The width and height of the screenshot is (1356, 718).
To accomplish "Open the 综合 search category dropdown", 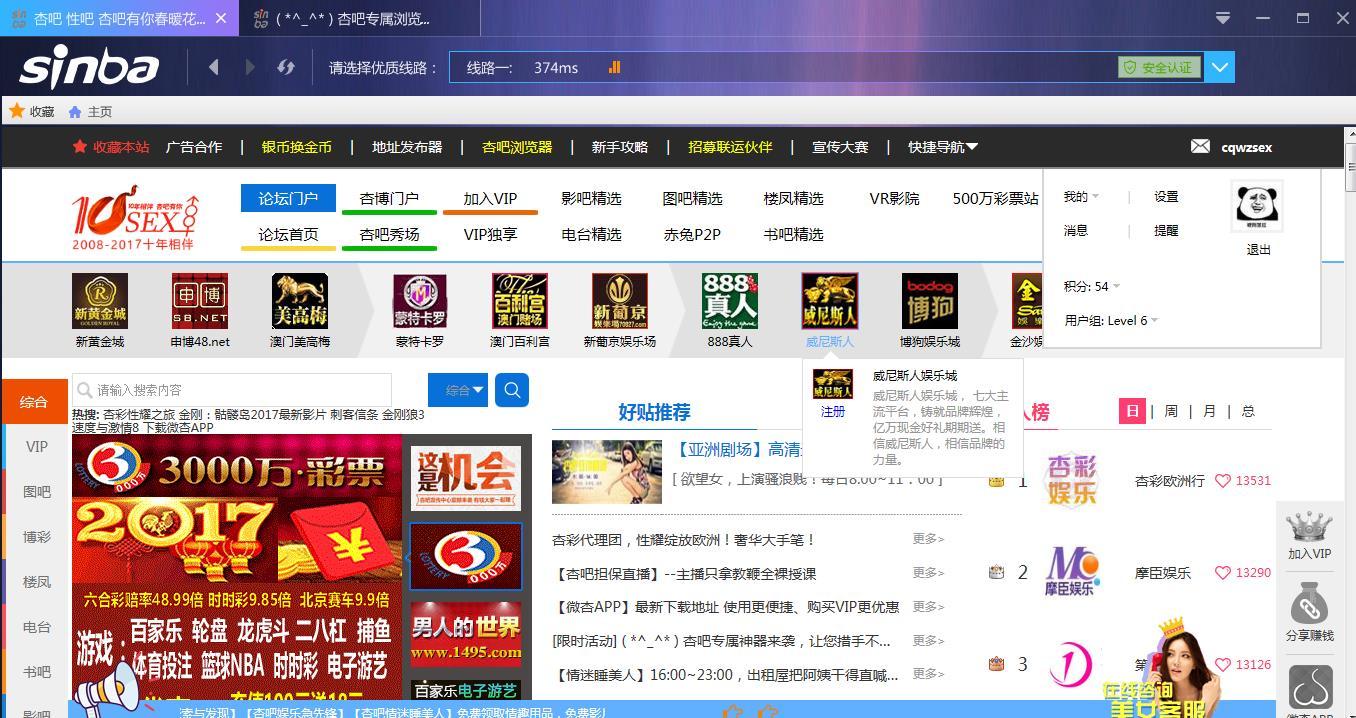I will tap(458, 390).
